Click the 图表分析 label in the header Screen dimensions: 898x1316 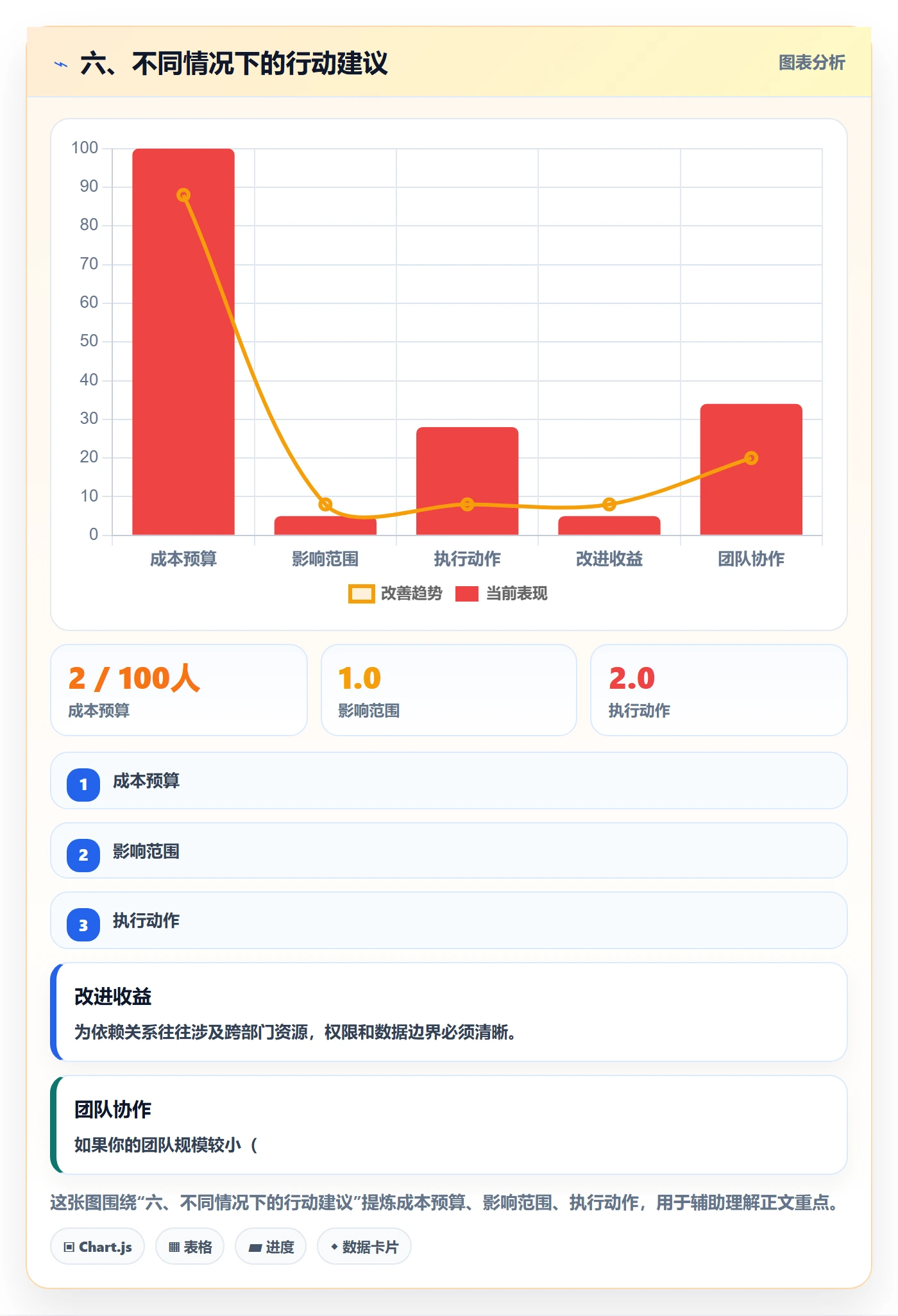[811, 63]
